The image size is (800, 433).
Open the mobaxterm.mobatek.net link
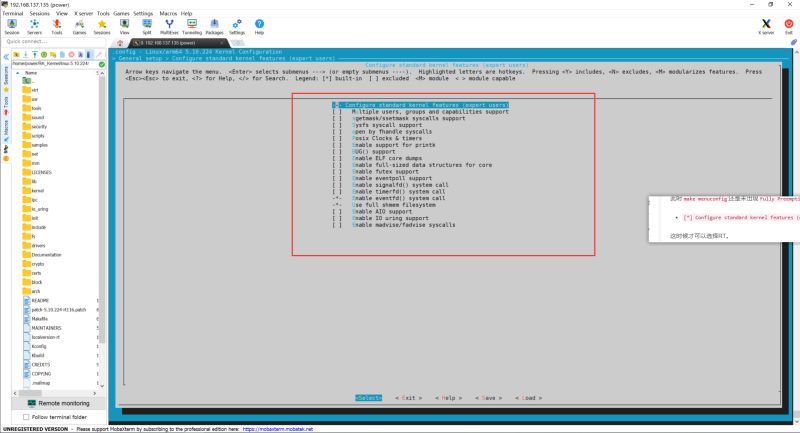coord(278,429)
